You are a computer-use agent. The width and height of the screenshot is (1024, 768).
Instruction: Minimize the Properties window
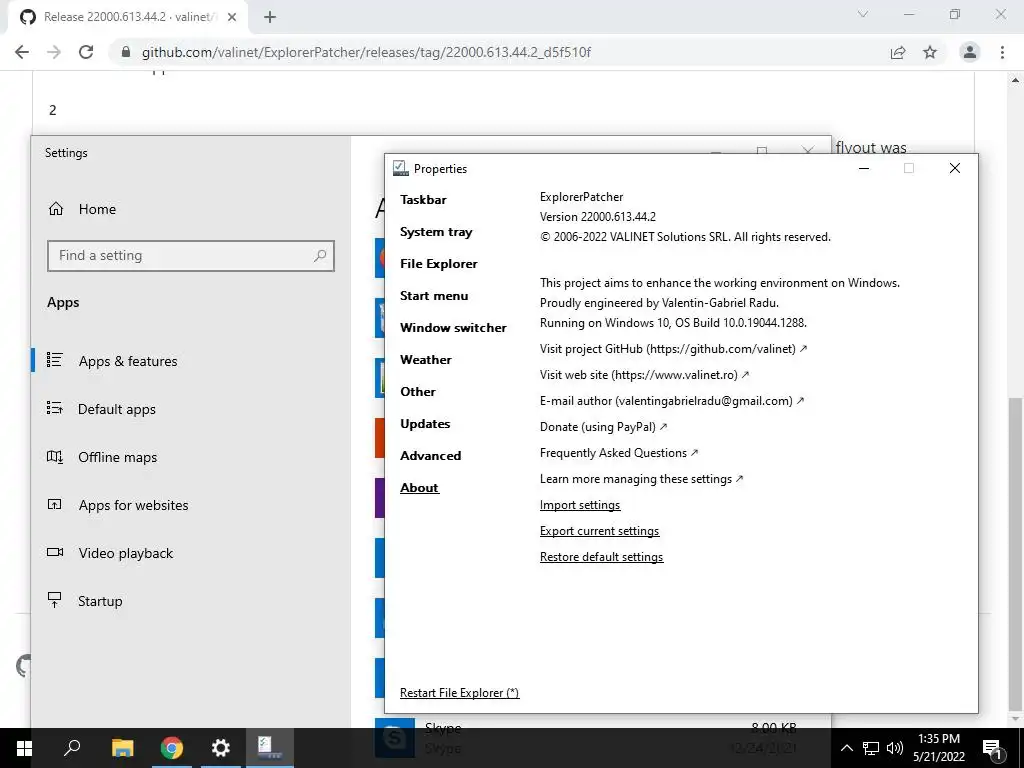pyautogui.click(x=864, y=168)
